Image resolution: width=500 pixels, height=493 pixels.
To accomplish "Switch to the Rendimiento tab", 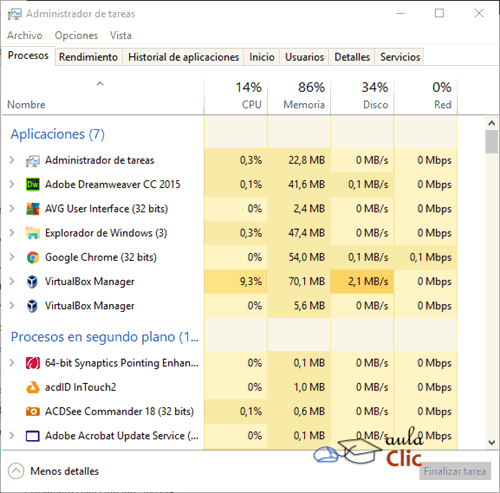I will [88, 57].
